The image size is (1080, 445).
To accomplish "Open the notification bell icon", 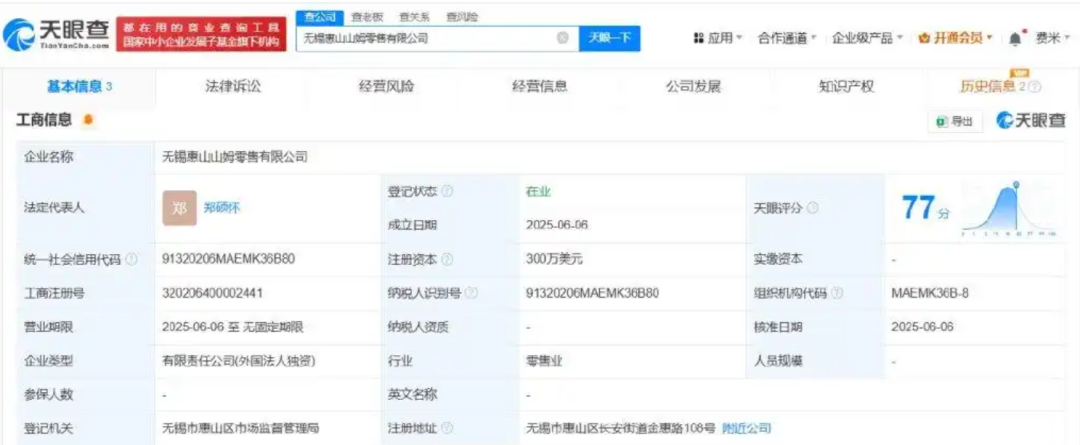I will point(1015,39).
